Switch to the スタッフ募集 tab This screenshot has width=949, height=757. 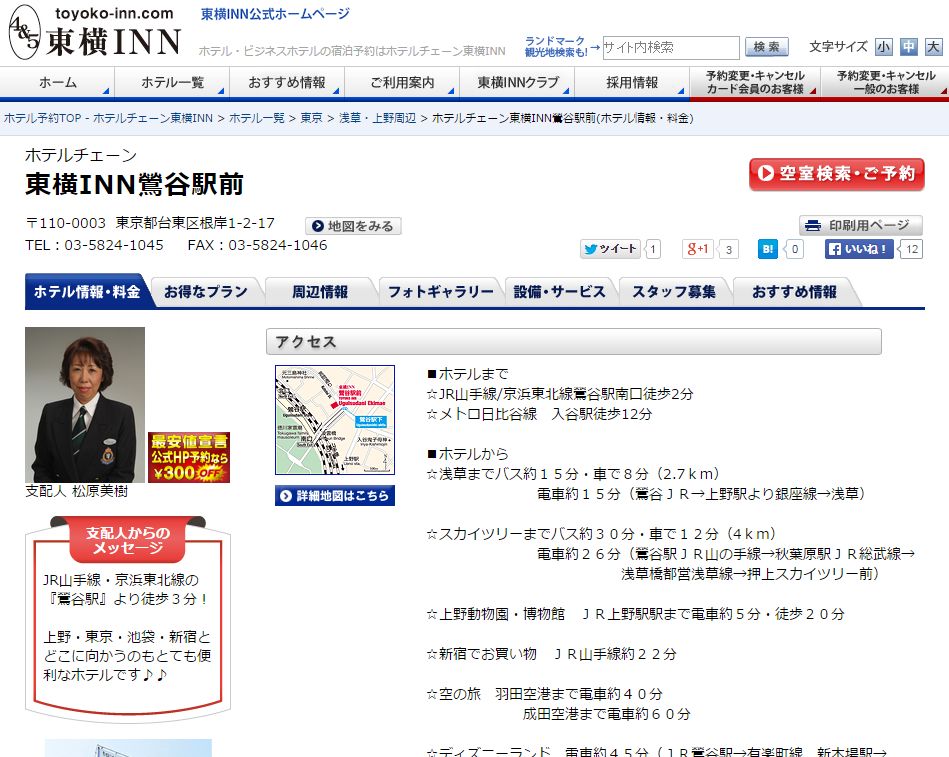click(674, 292)
